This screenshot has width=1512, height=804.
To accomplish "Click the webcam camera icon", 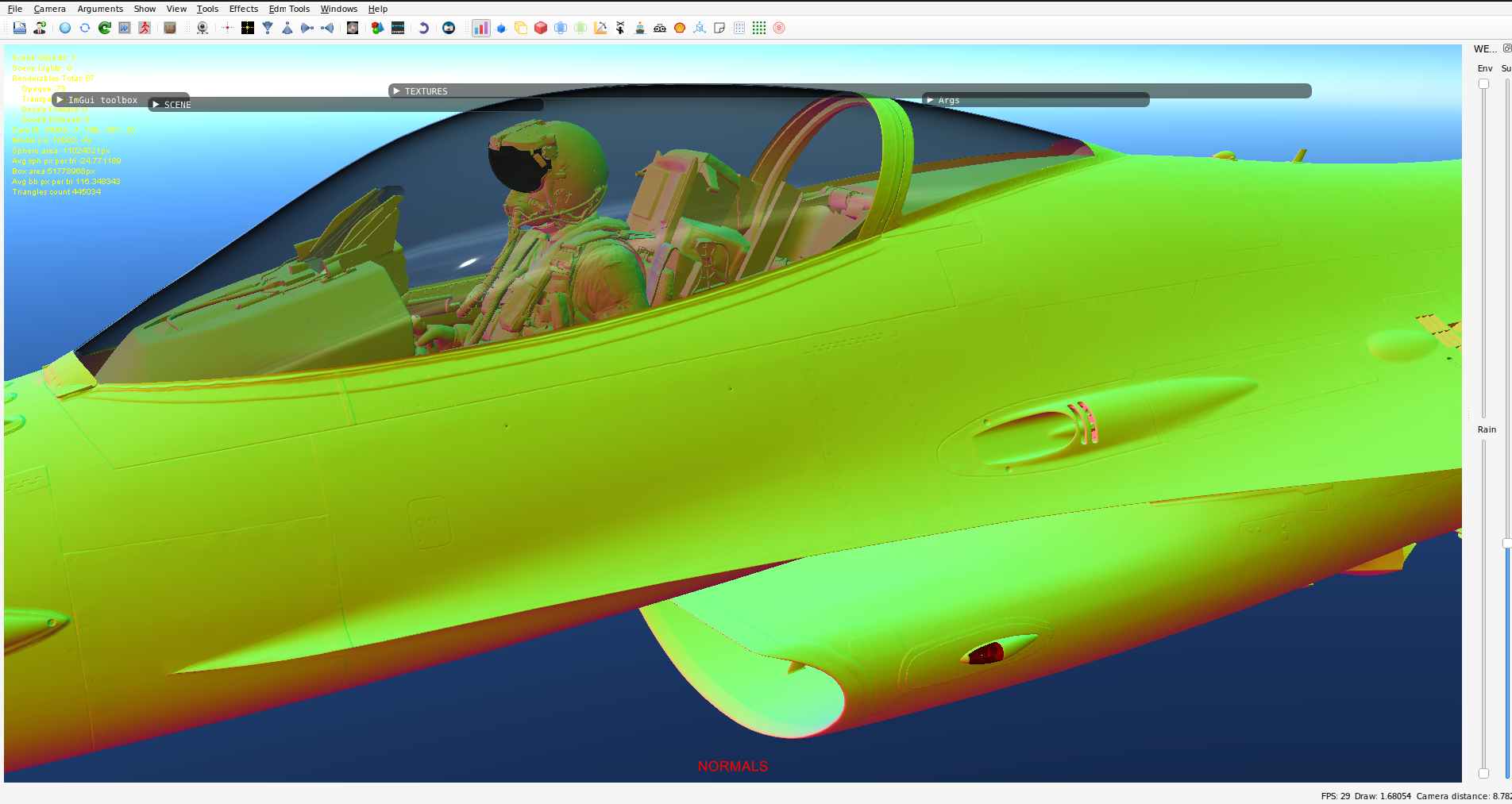I will click(202, 28).
